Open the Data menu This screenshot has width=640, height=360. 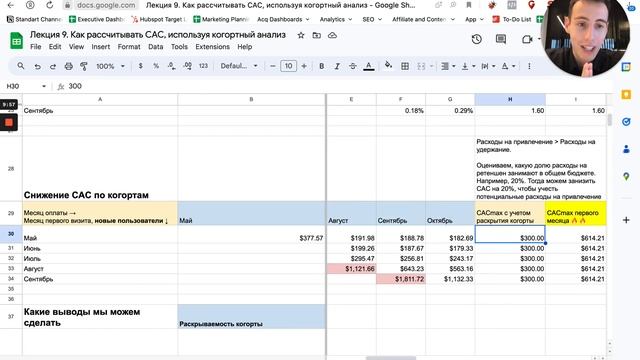tap(156, 47)
